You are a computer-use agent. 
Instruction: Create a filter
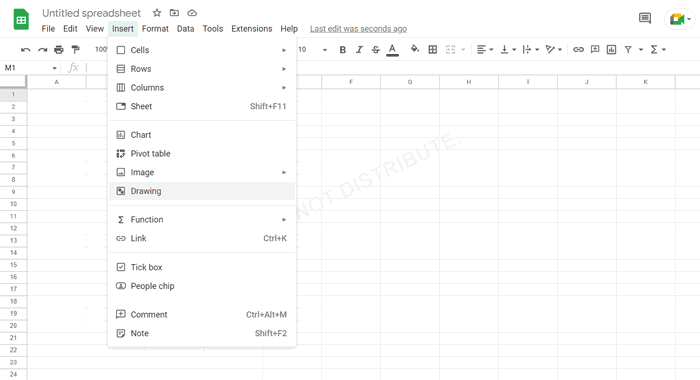(628, 50)
